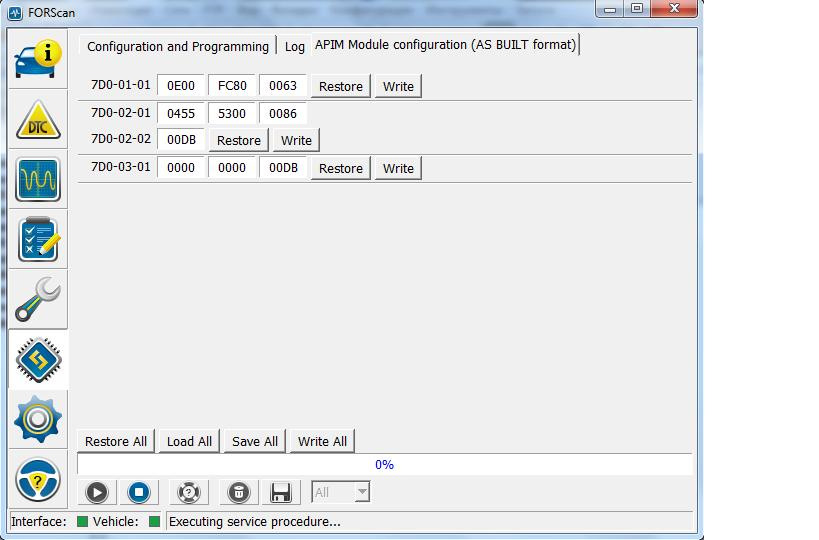Click the Load All button
819x540 pixels.
coord(189,441)
